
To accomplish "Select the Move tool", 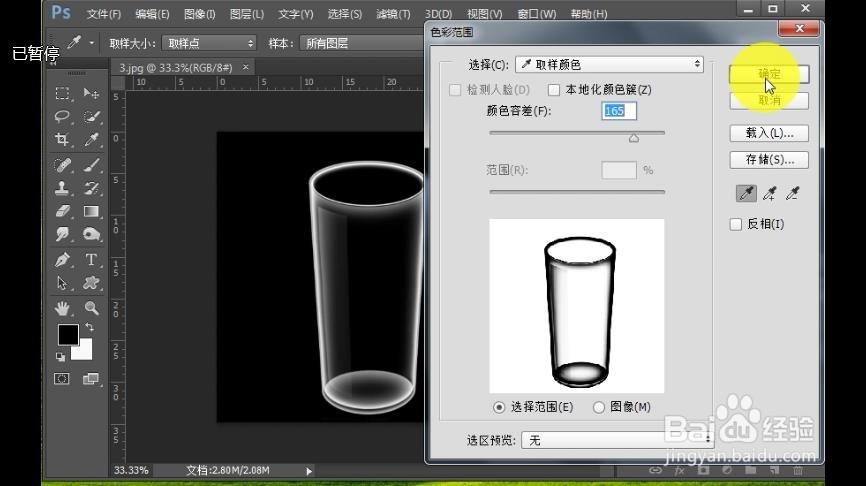I will coord(91,93).
